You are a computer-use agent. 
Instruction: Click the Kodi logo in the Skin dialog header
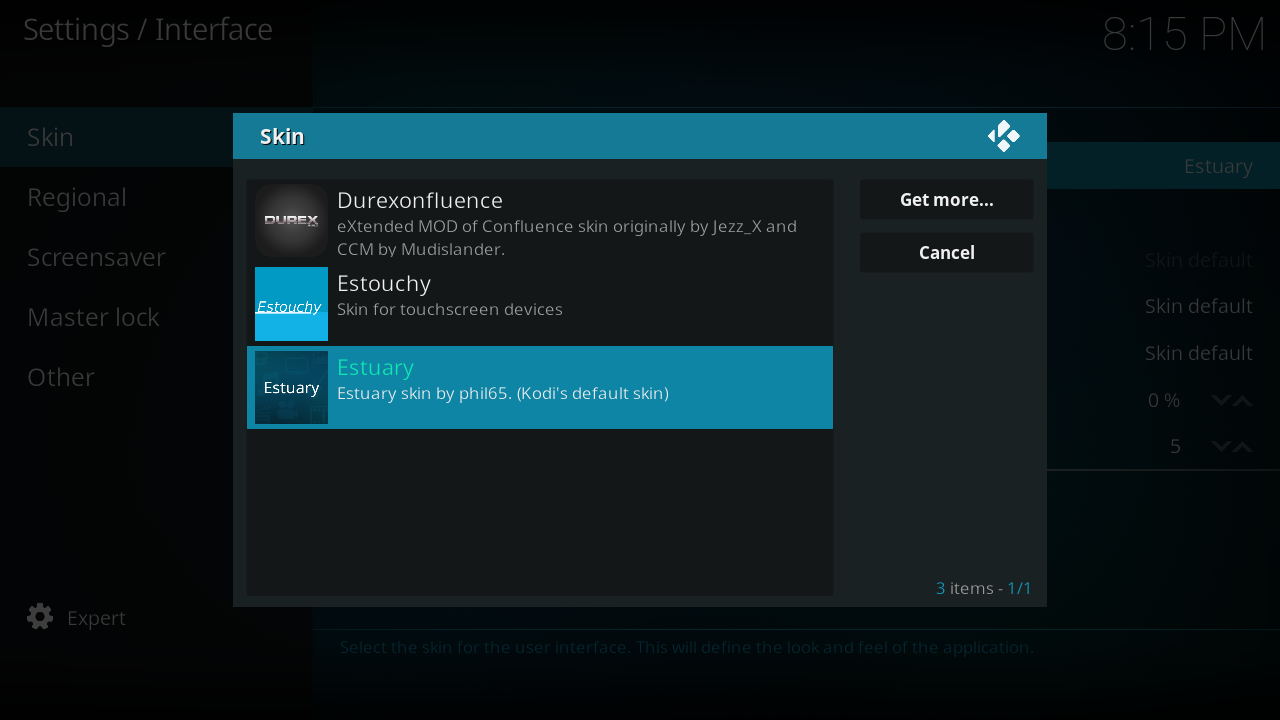1004,136
